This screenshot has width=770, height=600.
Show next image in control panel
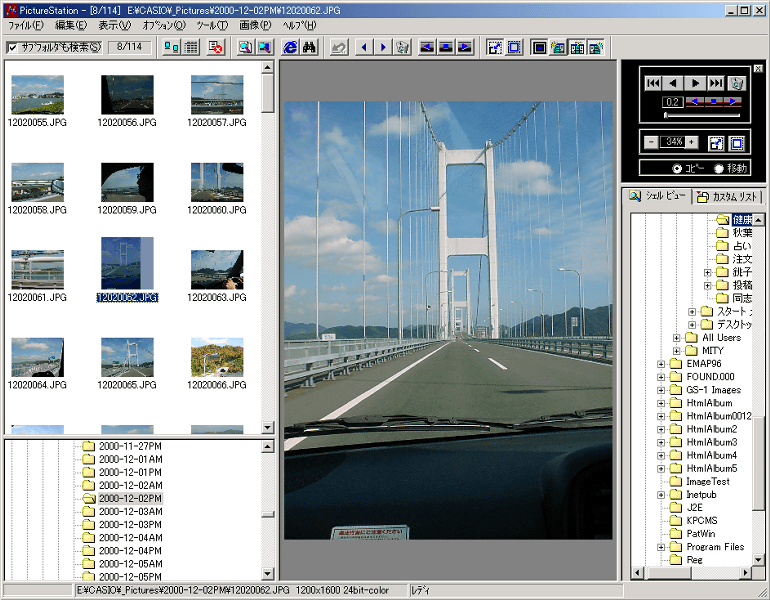695,83
